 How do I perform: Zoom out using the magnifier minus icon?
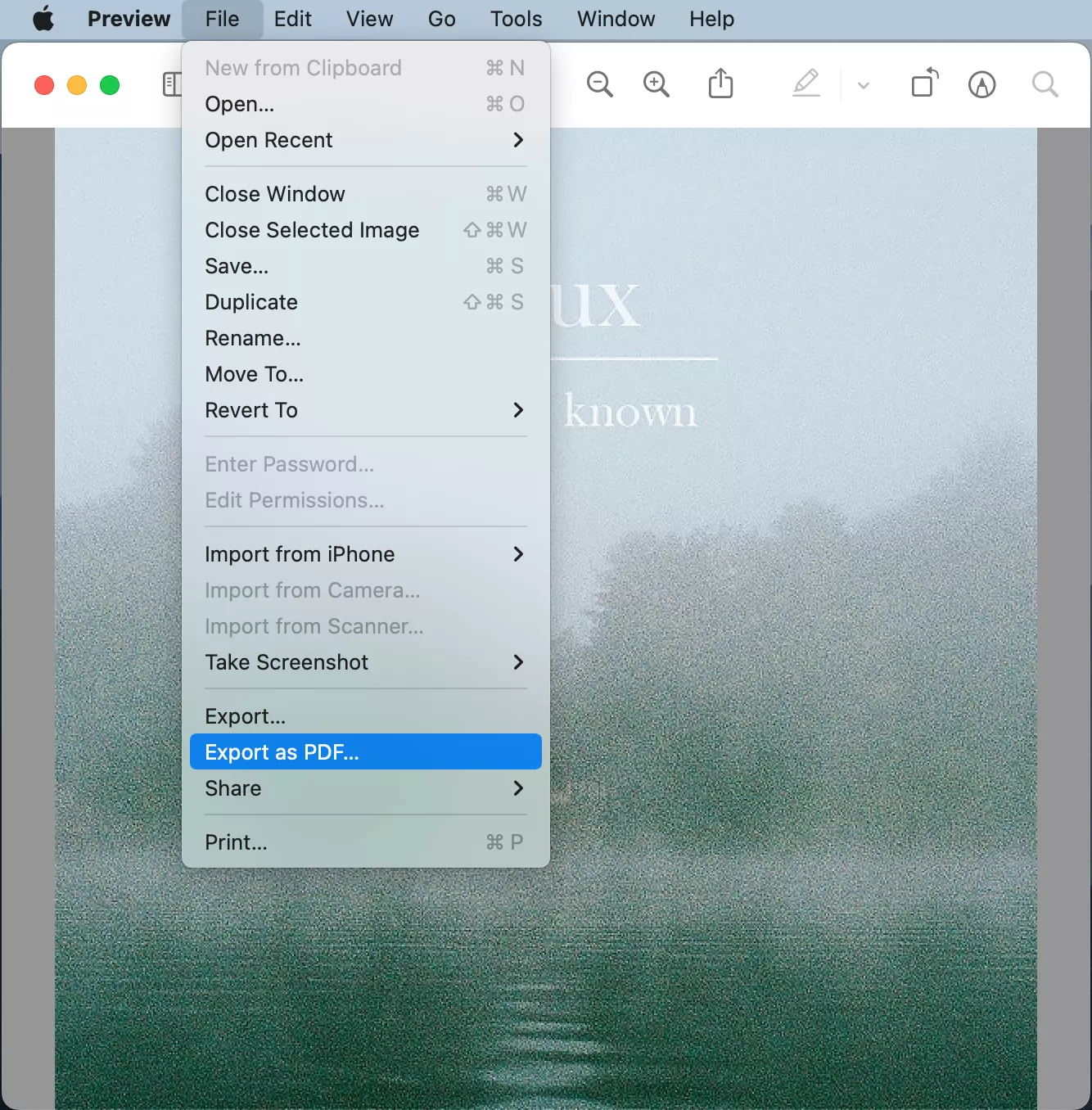coord(600,84)
